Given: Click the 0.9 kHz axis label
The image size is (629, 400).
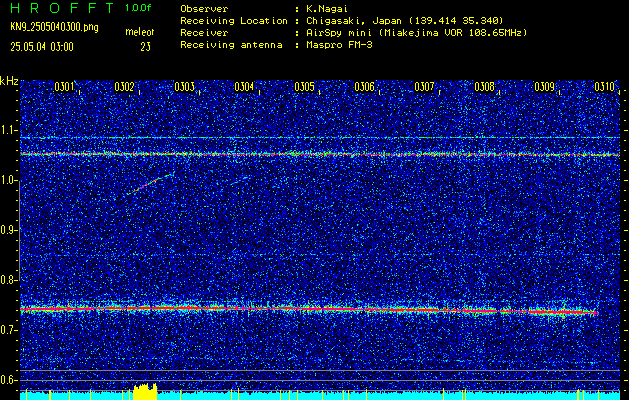Looking at the screenshot, I should click(x=9, y=230).
